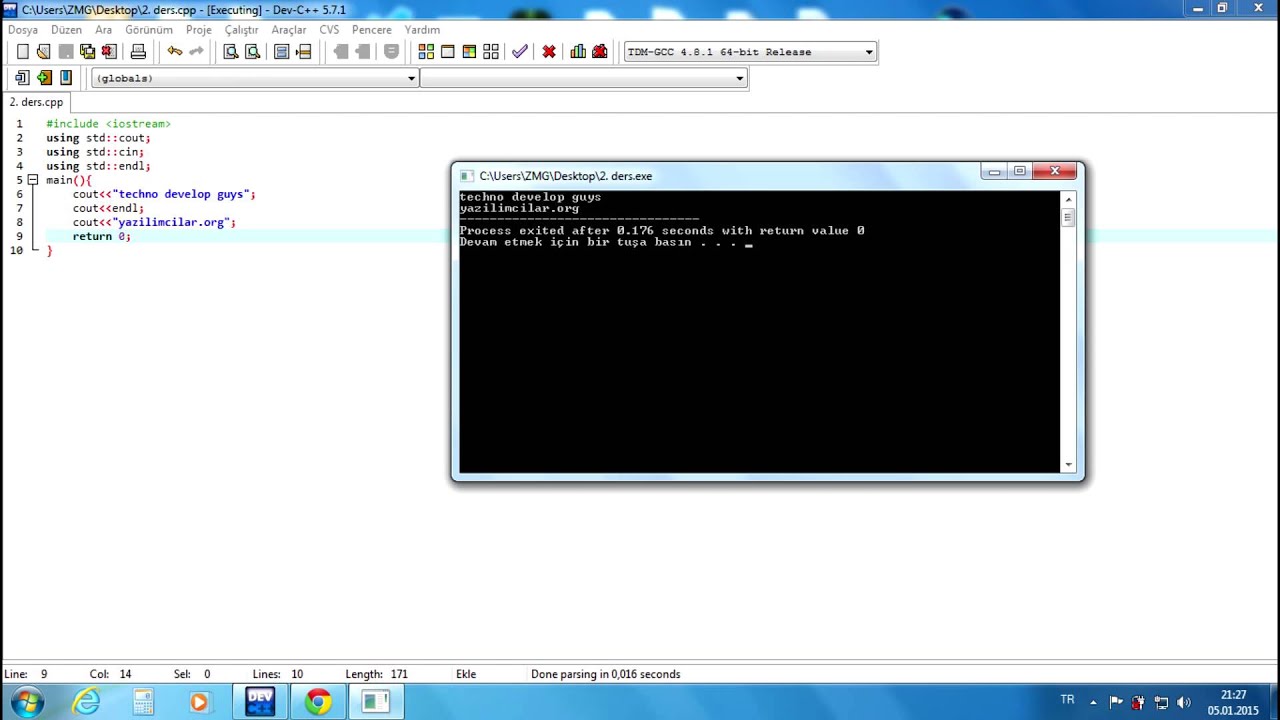Click the "techno develop guys" string in code
1280x720 pixels.
pyautogui.click(x=181, y=194)
